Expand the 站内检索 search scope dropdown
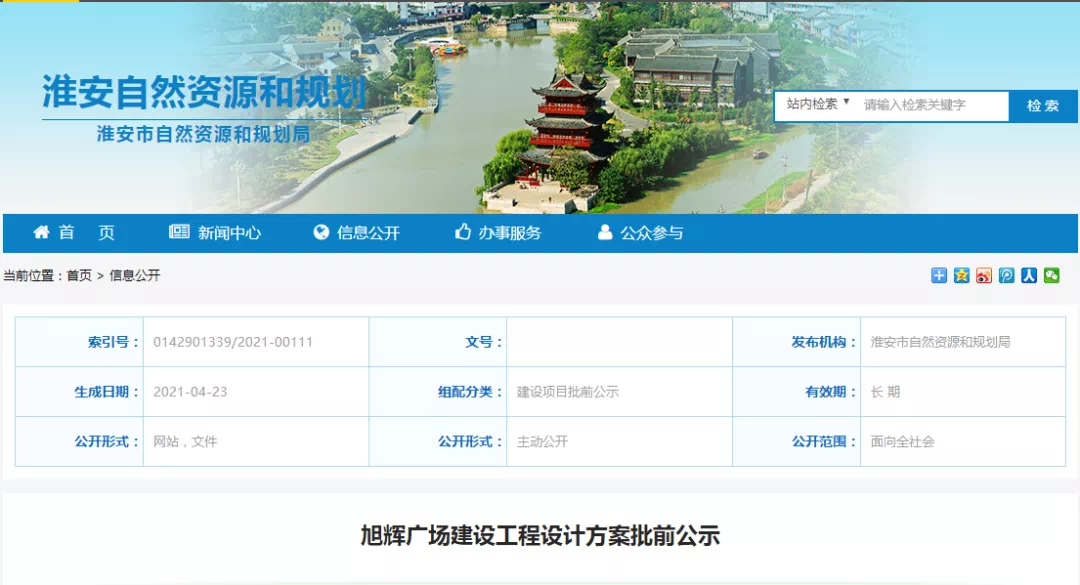This screenshot has width=1080, height=585. click(817, 104)
